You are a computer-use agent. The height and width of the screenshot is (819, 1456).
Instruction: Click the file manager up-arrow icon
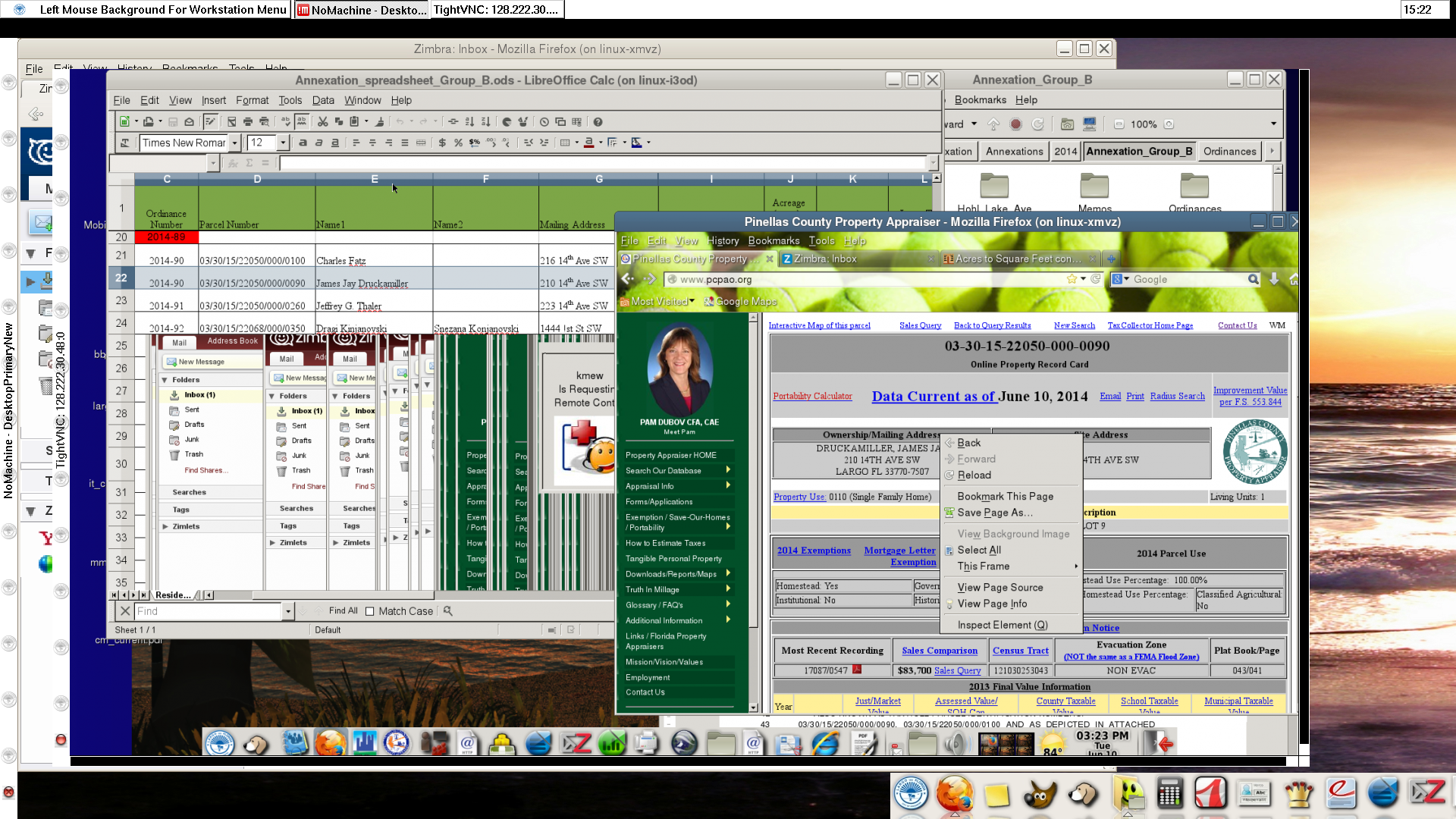click(993, 124)
